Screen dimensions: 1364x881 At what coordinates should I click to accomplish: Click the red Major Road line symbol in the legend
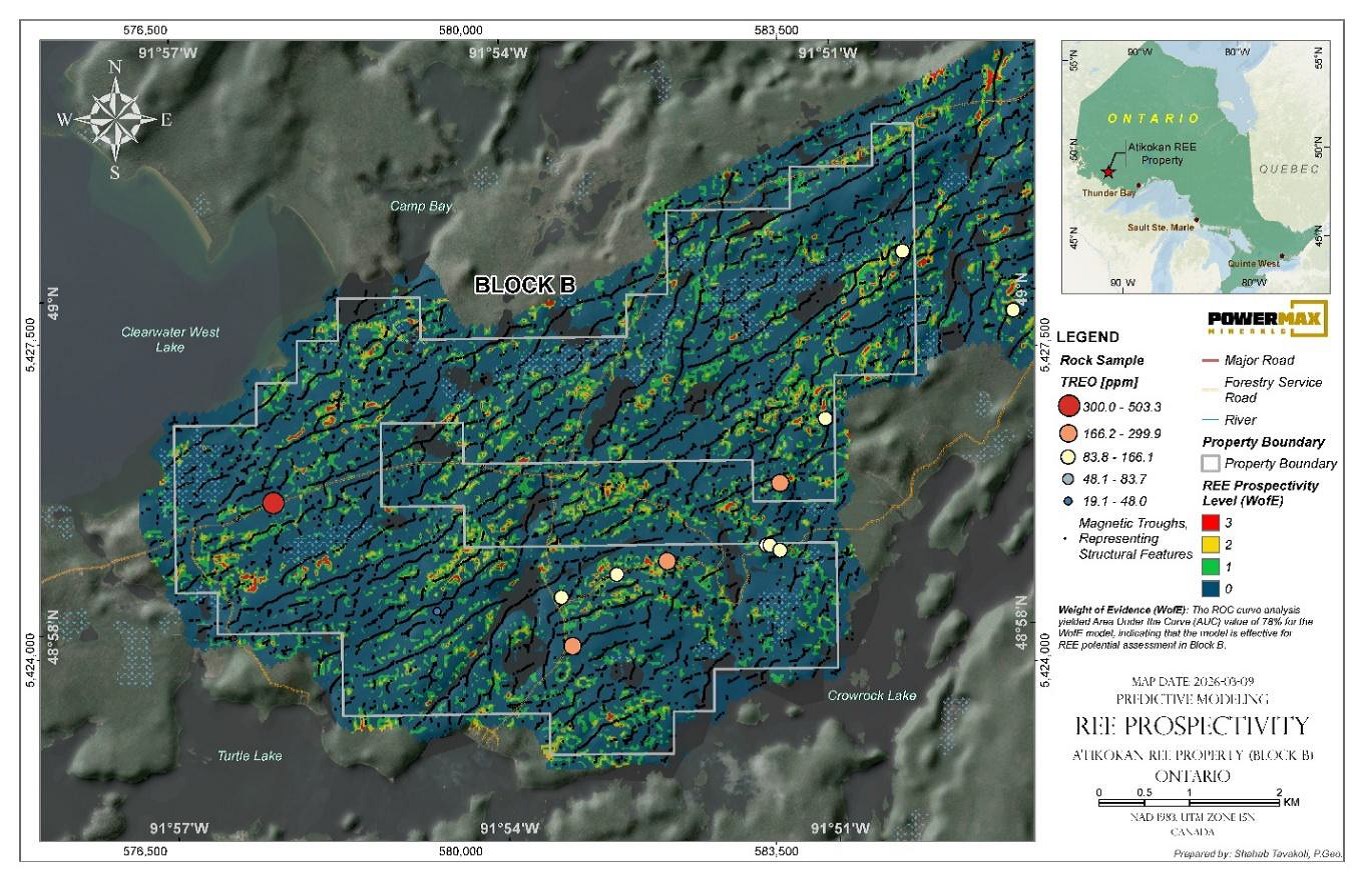click(x=1211, y=360)
